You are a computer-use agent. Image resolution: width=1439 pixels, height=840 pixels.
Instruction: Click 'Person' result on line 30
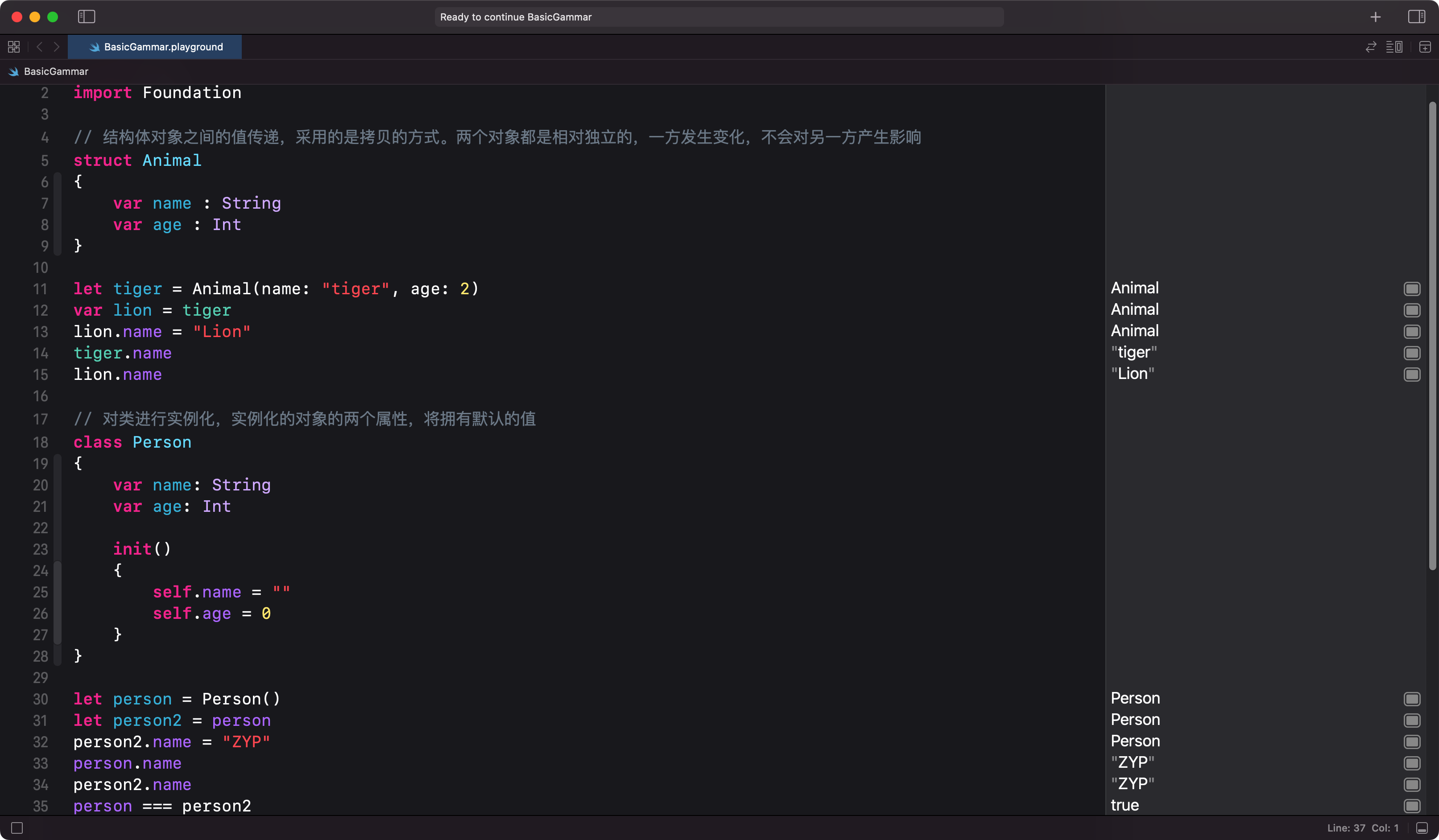[x=1135, y=699]
